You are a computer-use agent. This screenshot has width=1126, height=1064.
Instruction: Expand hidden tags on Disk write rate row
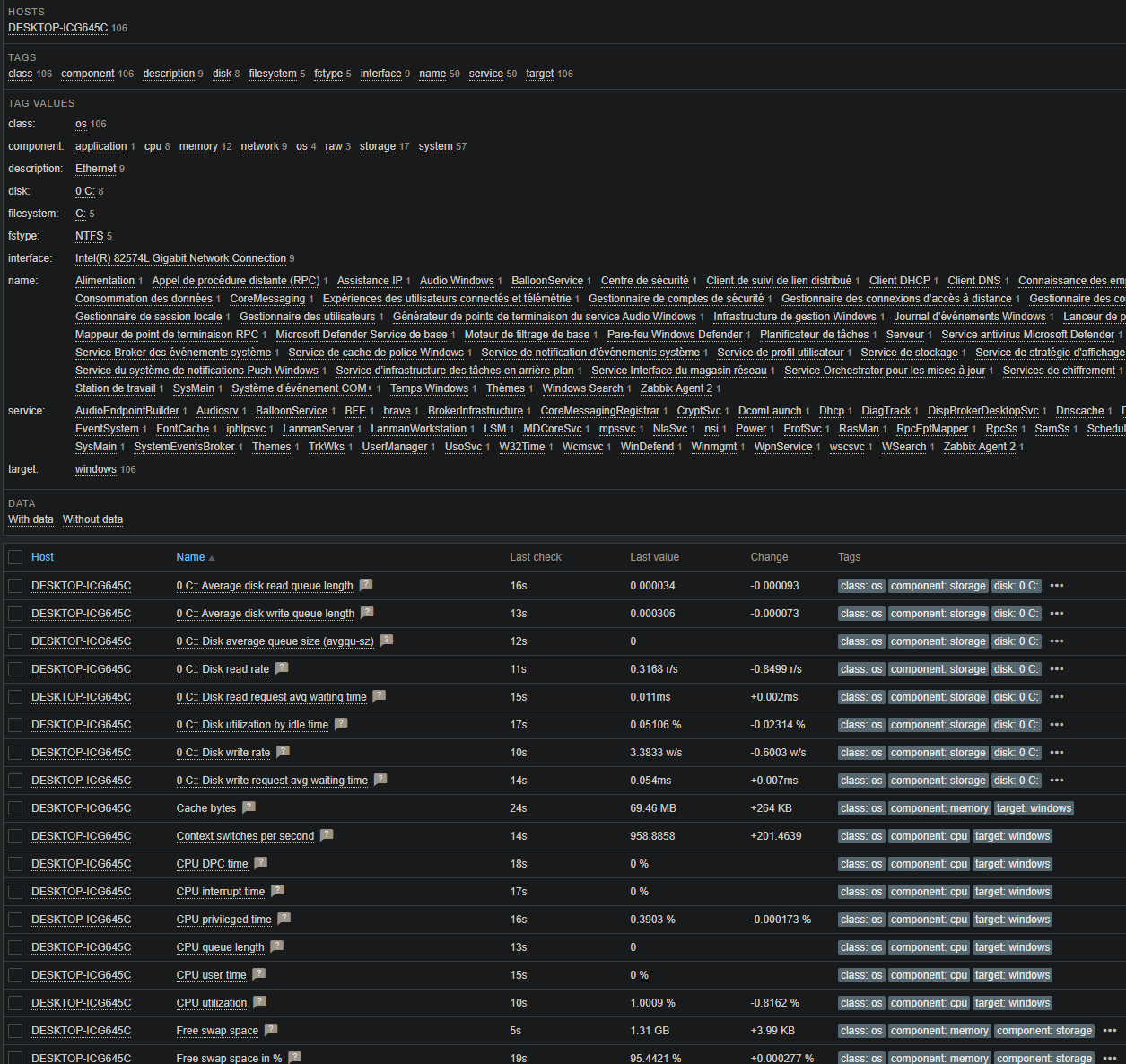[x=1057, y=753]
